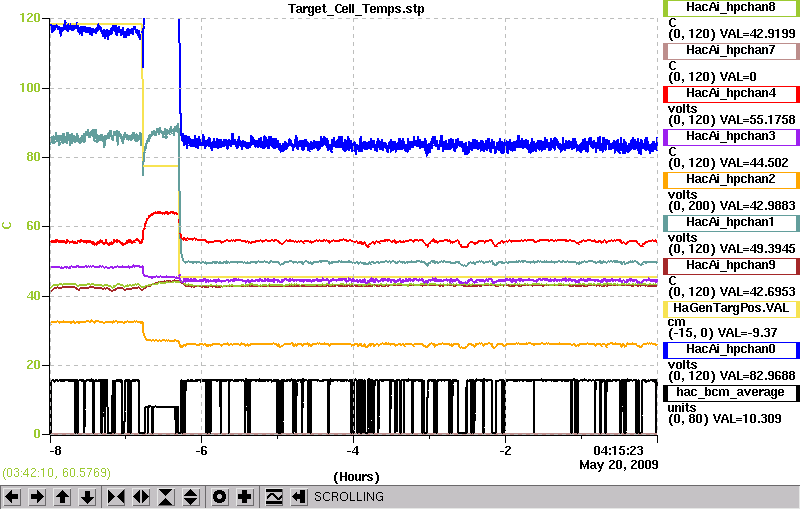Pan the graph right with right arrow
800x509 pixels.
point(37,496)
